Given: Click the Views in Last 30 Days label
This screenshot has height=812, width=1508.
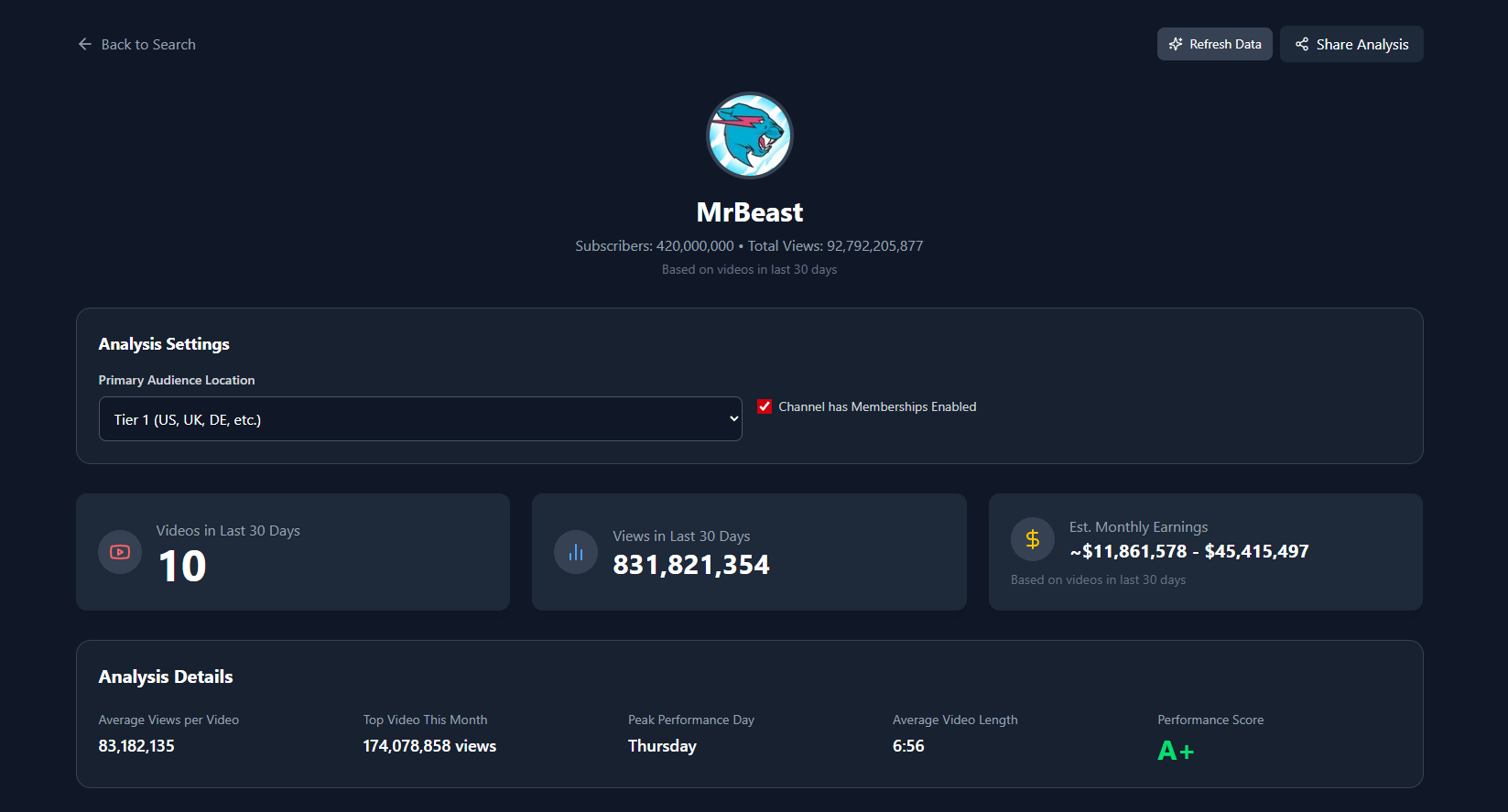Looking at the screenshot, I should (x=681, y=536).
